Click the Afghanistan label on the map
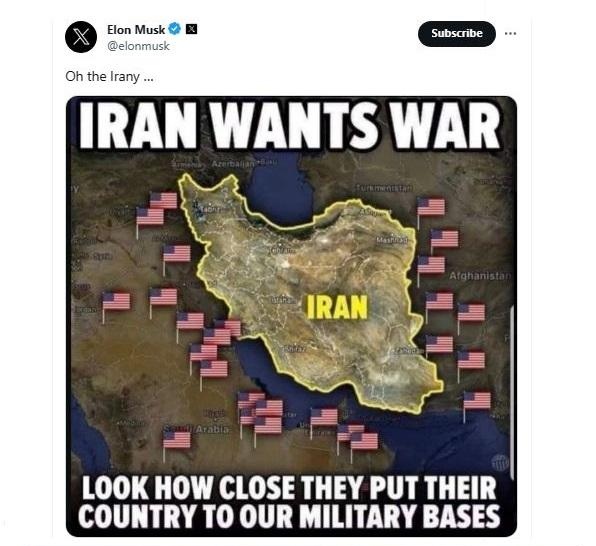This screenshot has height=546, width=596. pyautogui.click(x=480, y=276)
